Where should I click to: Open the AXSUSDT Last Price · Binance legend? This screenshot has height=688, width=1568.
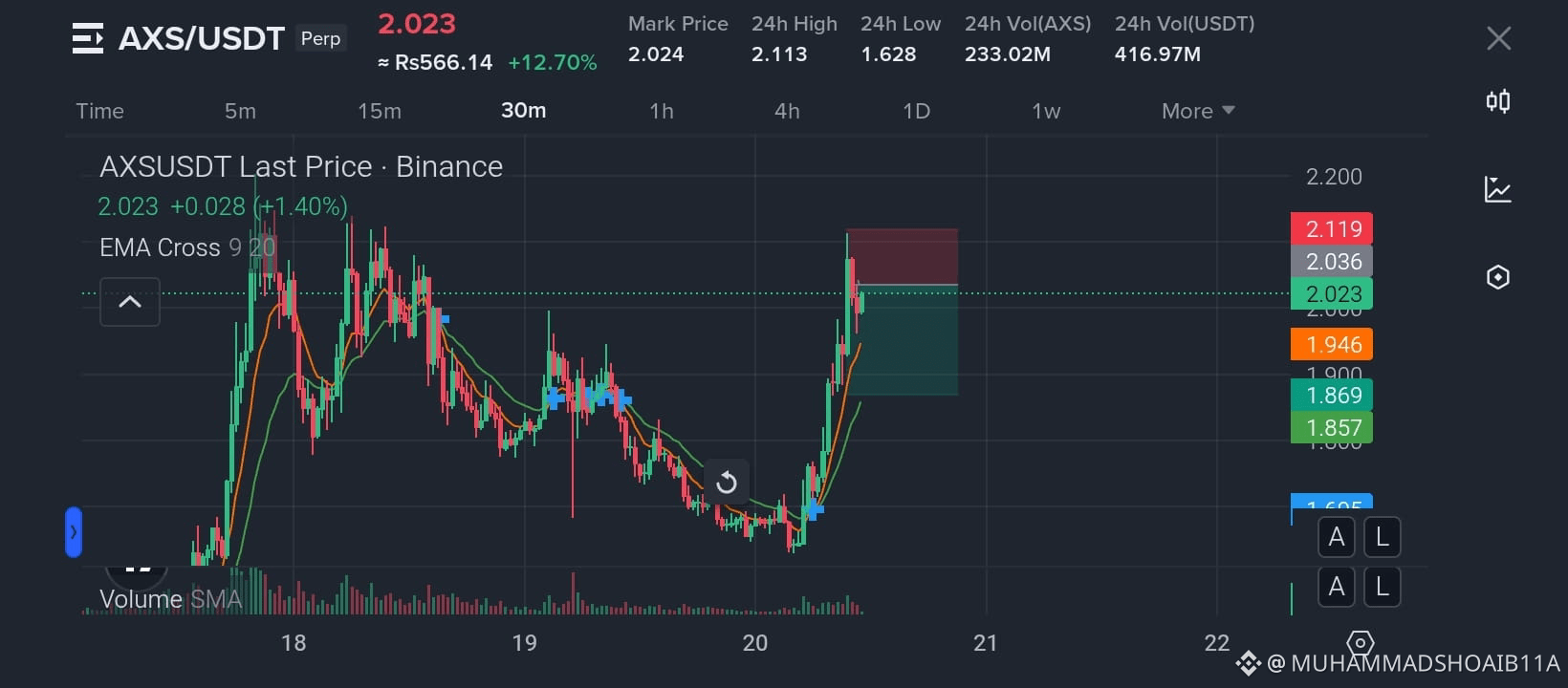(301, 167)
